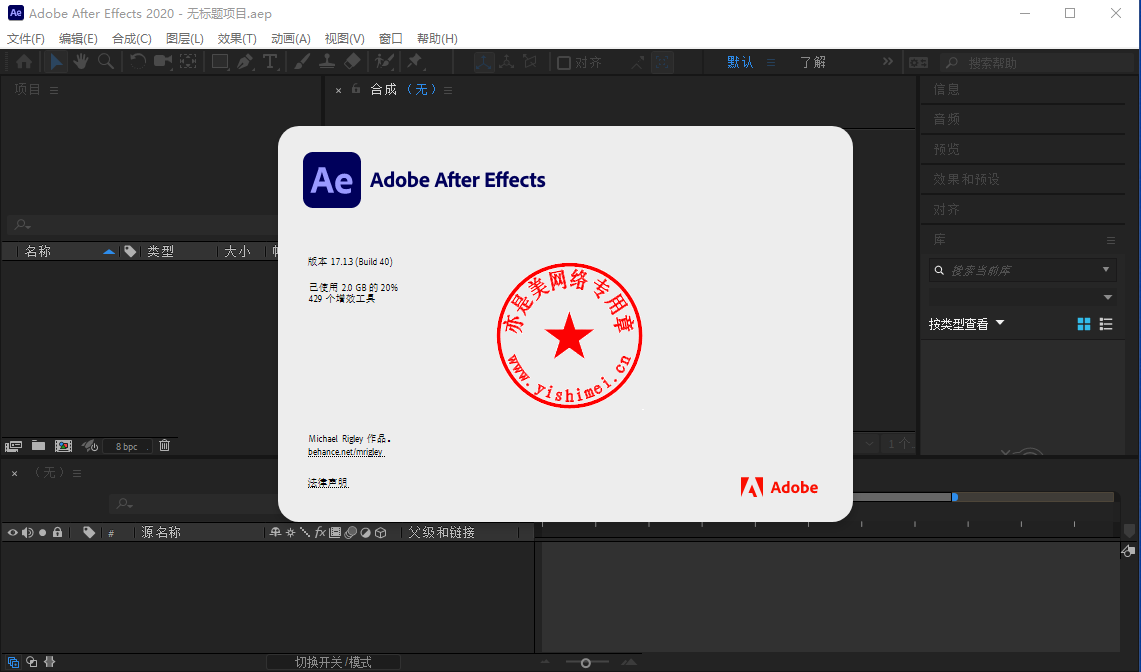Select the Eraser tool
1141x672 pixels.
(x=352, y=62)
